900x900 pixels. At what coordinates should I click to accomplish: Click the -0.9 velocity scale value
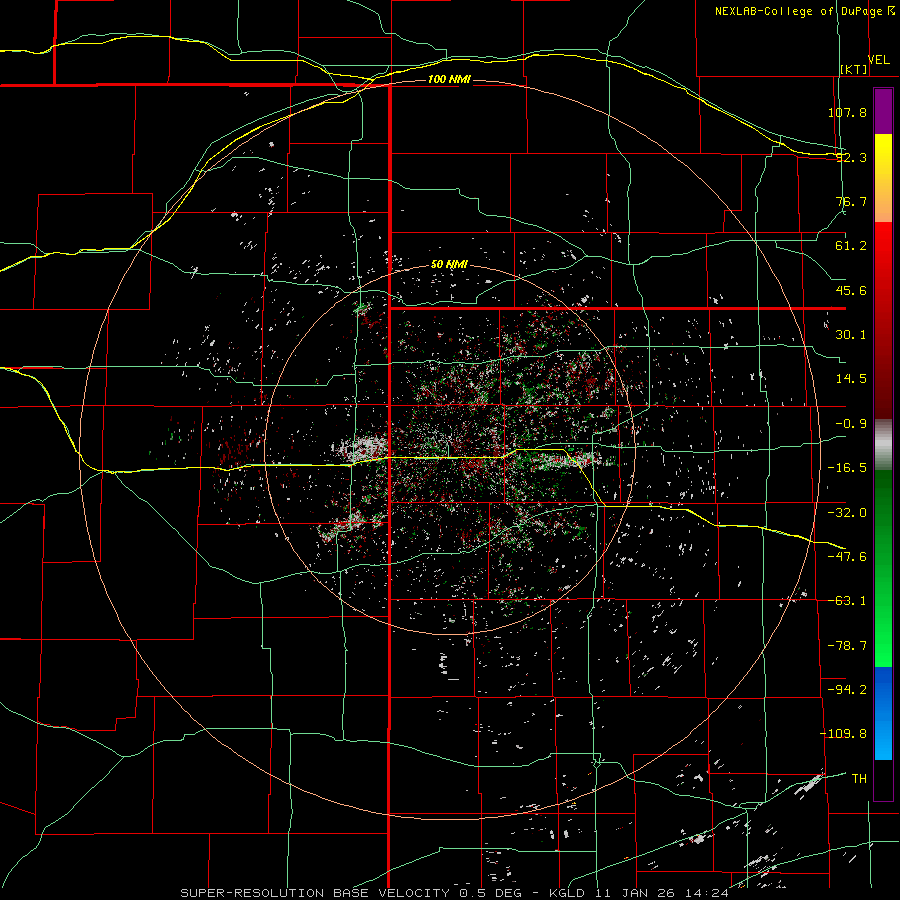pyautogui.click(x=851, y=424)
